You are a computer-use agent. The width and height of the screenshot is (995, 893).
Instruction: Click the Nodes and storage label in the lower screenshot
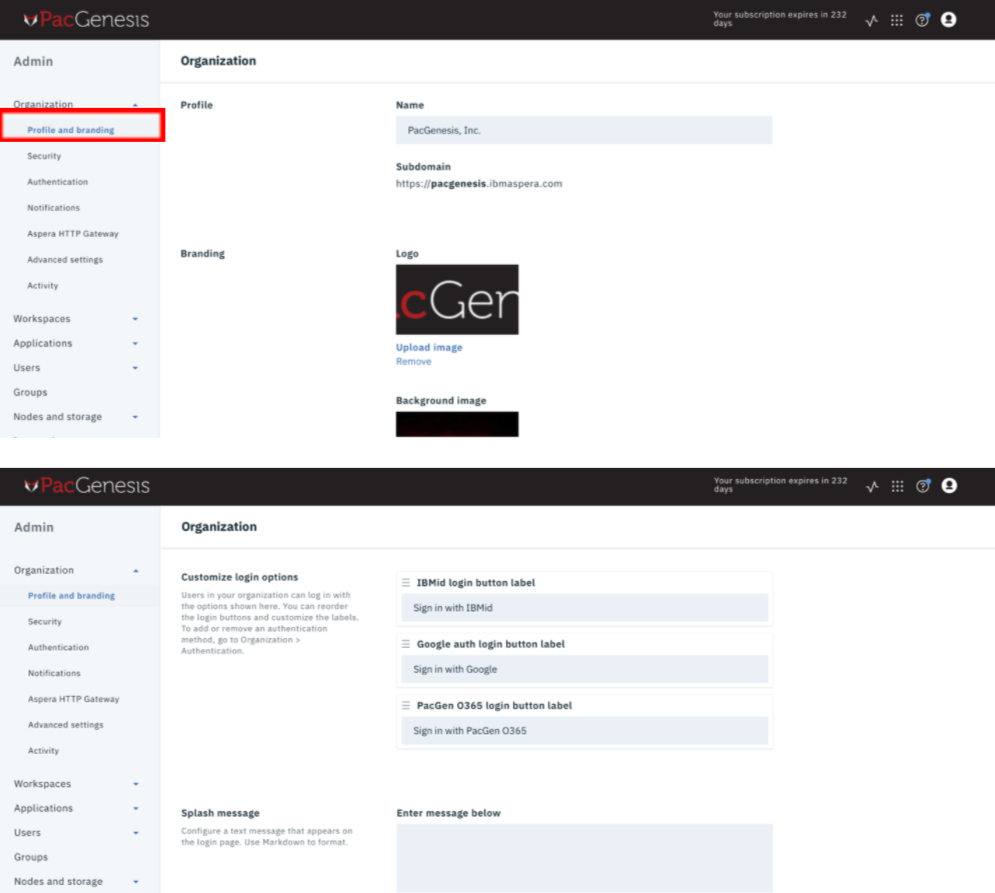click(58, 882)
